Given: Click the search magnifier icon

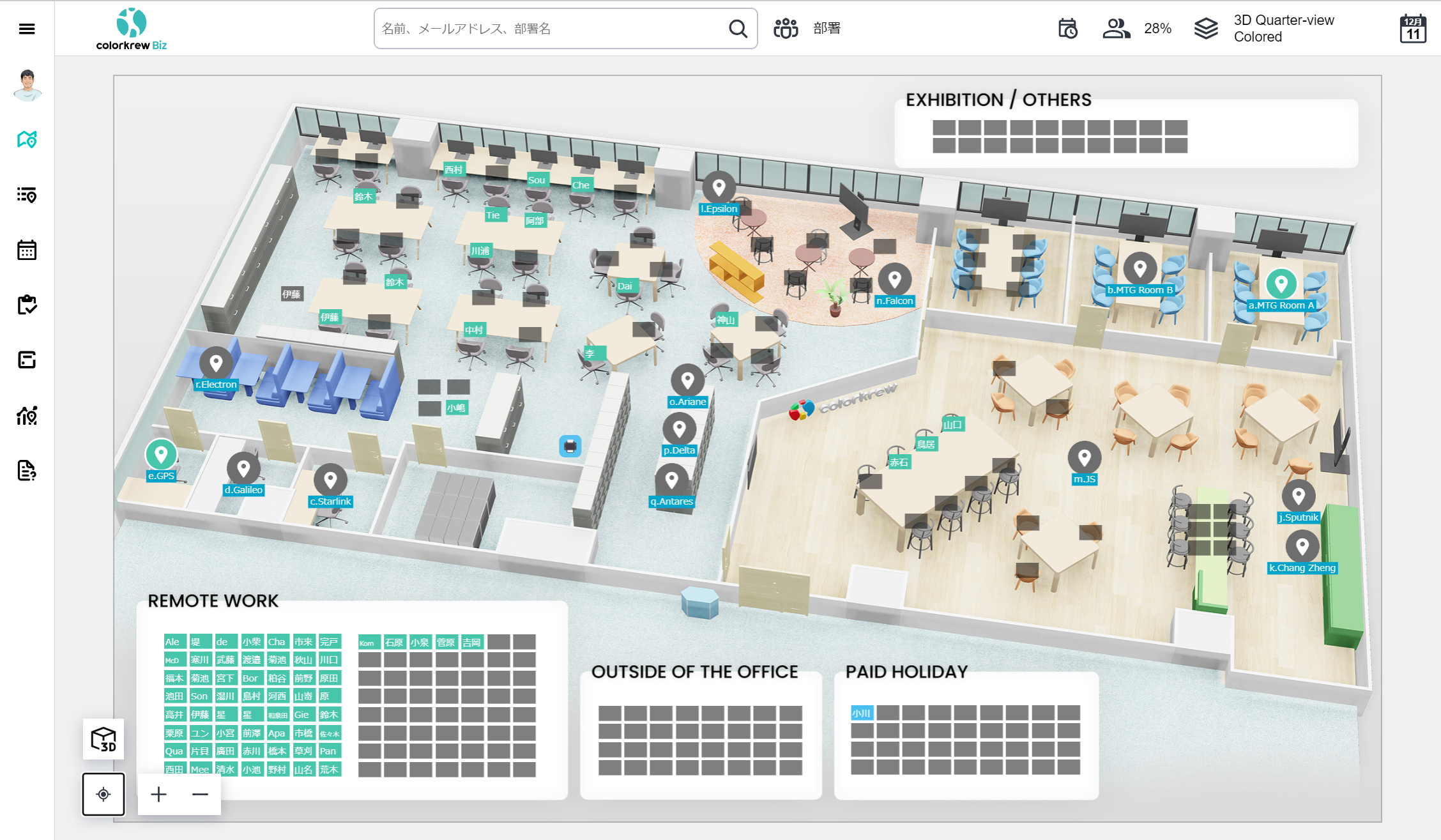Looking at the screenshot, I should [738, 29].
